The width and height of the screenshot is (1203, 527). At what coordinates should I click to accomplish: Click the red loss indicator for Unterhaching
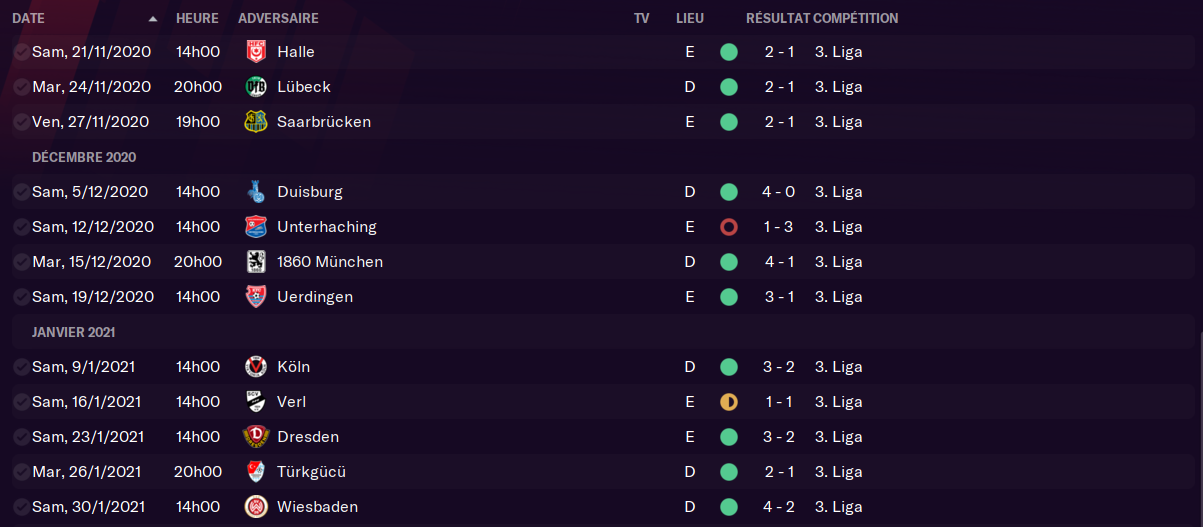coord(729,227)
